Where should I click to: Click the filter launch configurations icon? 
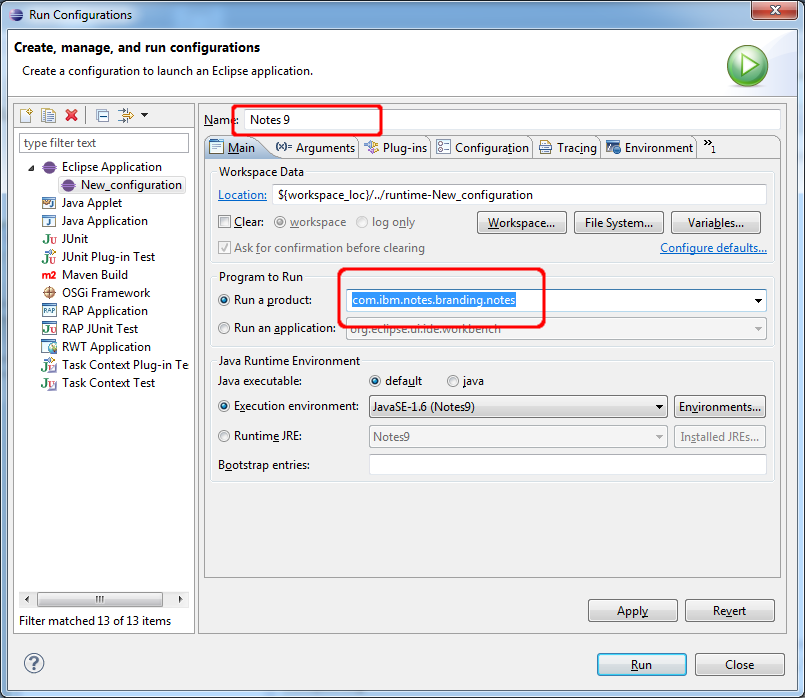tap(126, 116)
